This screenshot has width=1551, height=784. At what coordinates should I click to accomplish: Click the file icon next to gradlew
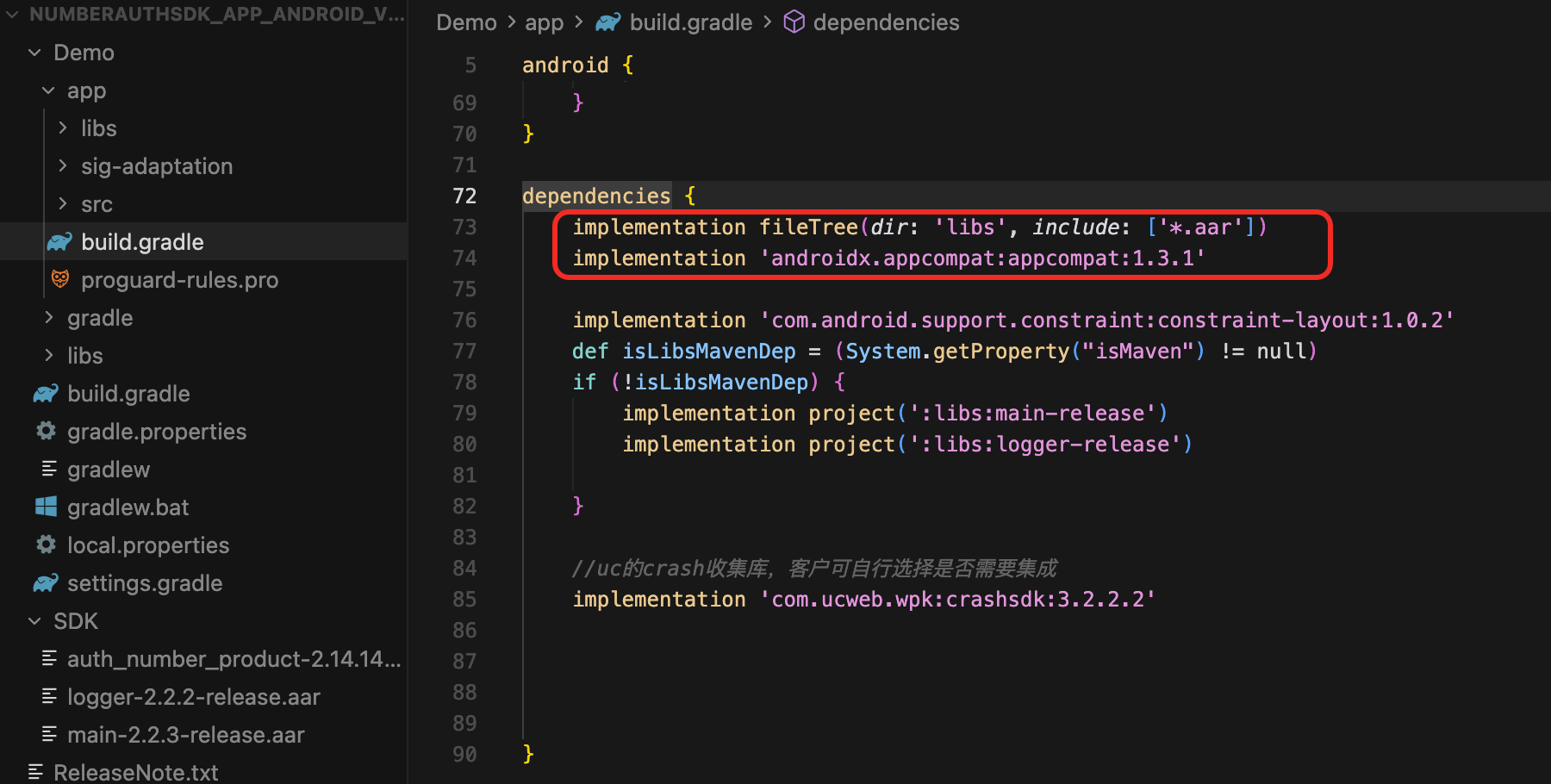49,469
